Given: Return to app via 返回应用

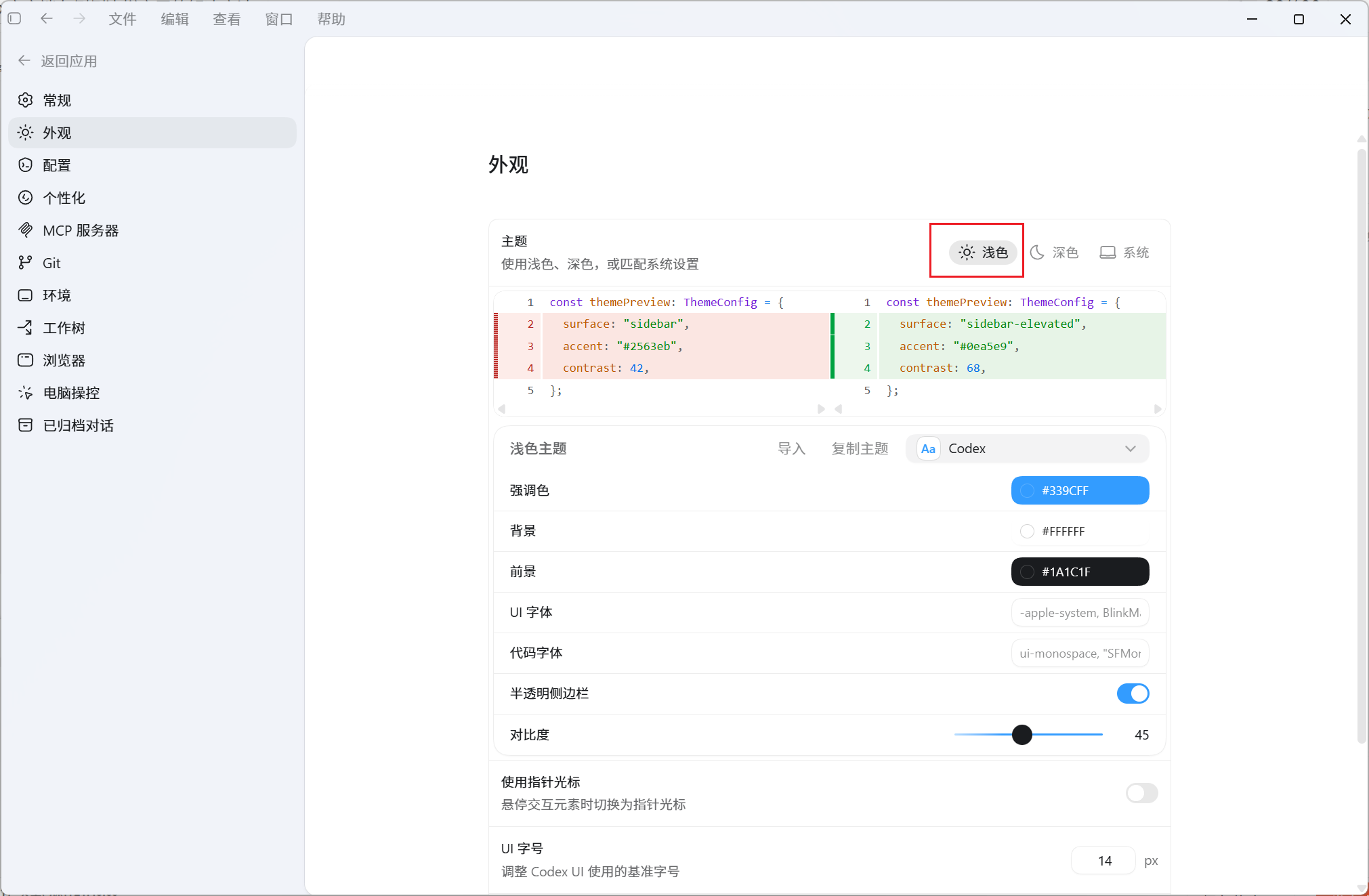Looking at the screenshot, I should point(58,61).
